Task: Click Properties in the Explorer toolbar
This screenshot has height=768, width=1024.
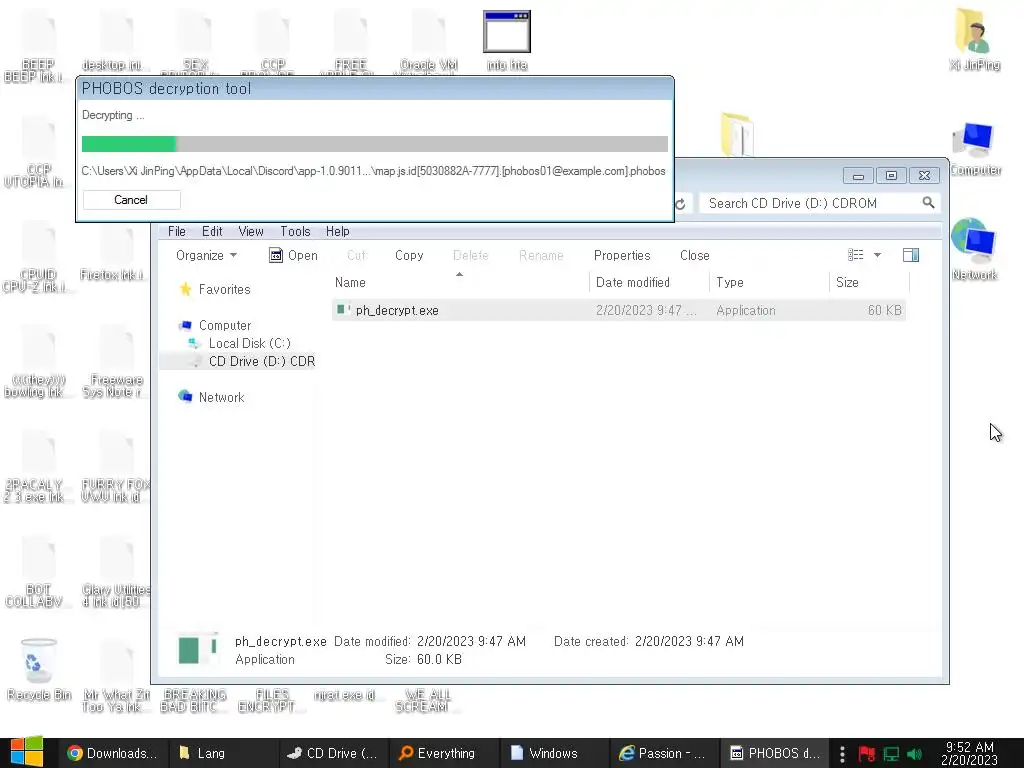Action: pyautogui.click(x=622, y=255)
